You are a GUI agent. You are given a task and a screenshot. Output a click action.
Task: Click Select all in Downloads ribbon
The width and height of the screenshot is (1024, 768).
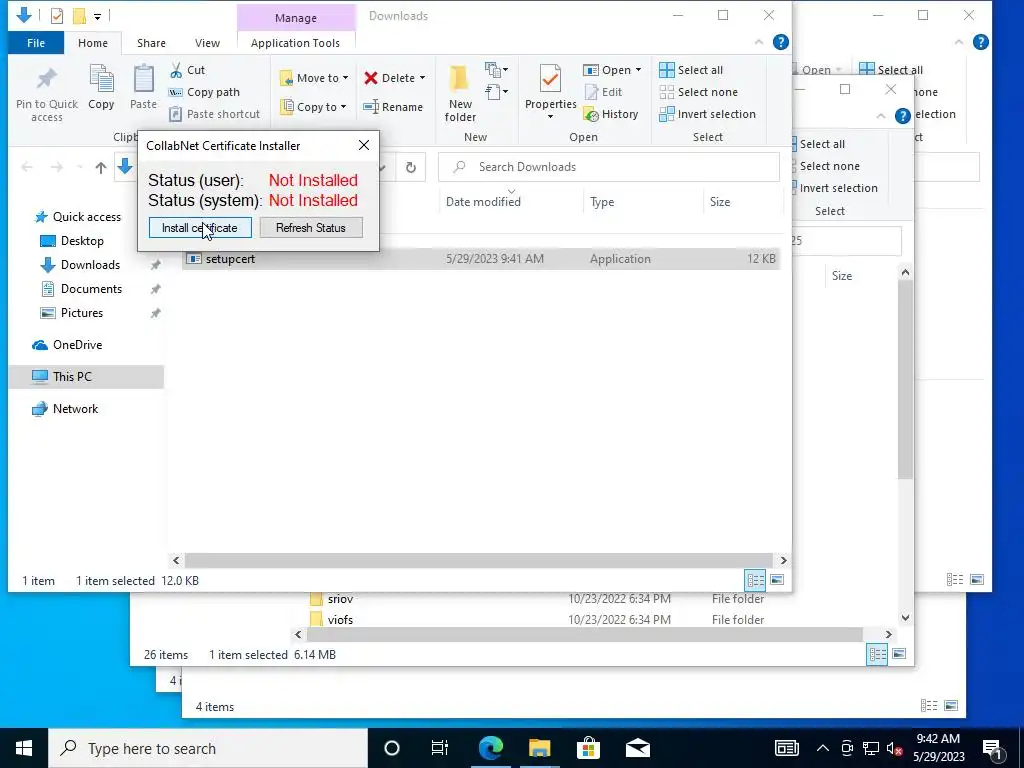click(x=691, y=70)
